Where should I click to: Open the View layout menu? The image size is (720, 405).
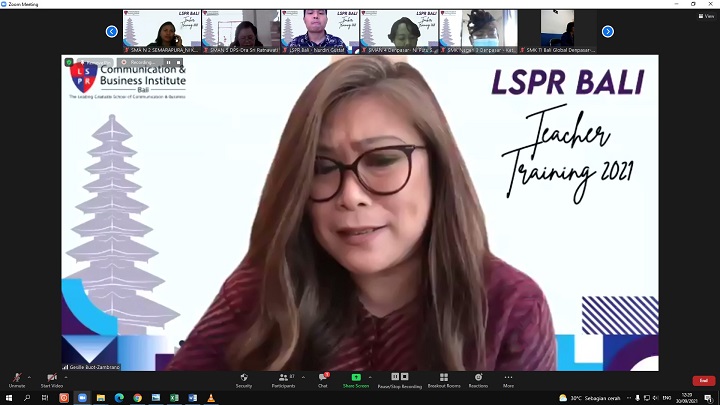coord(706,16)
